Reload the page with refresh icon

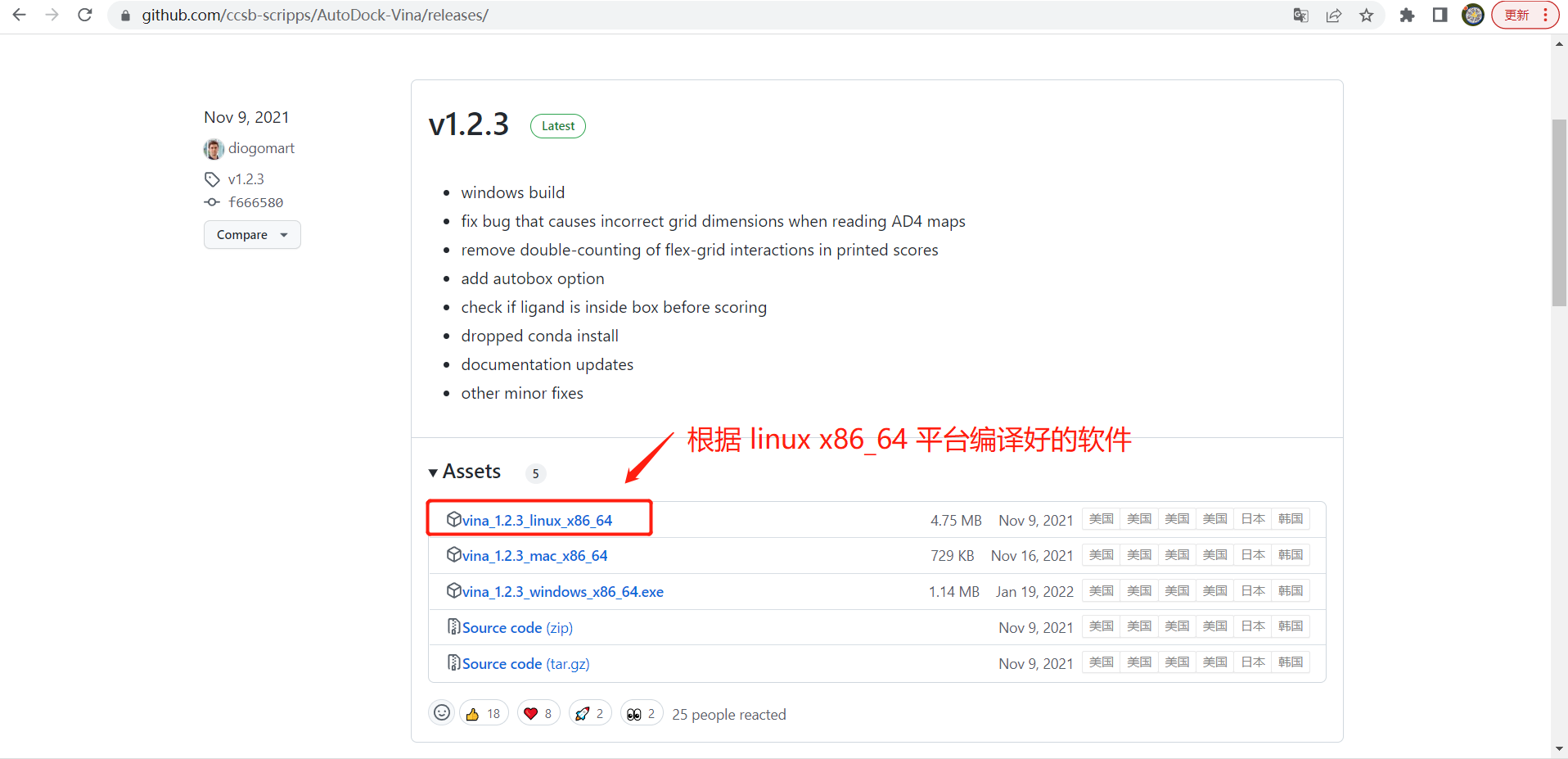tap(85, 15)
